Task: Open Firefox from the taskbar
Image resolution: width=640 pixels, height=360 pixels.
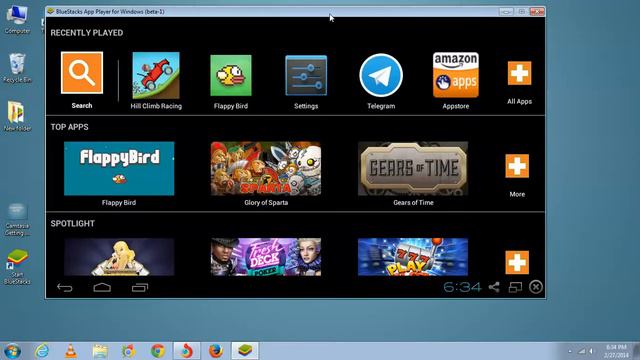Action: click(216, 351)
